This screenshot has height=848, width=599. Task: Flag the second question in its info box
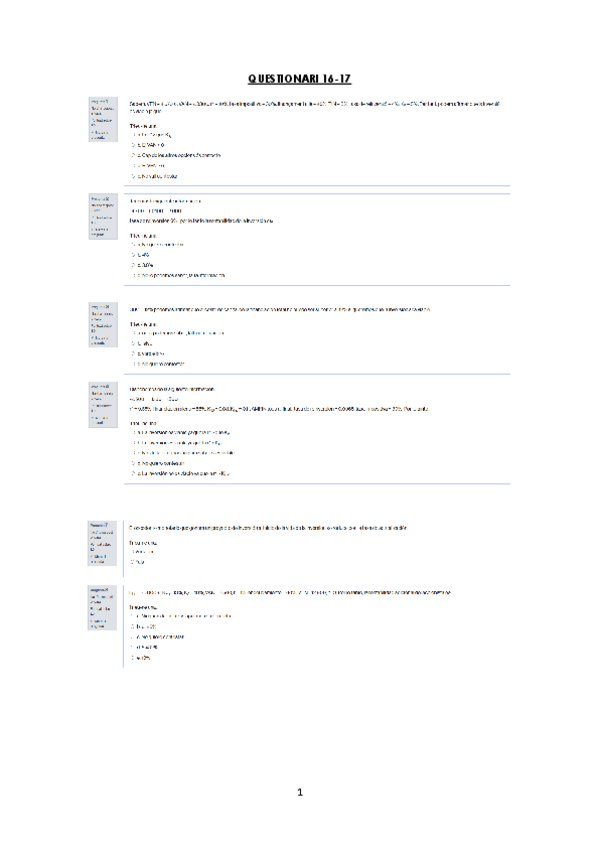click(99, 231)
